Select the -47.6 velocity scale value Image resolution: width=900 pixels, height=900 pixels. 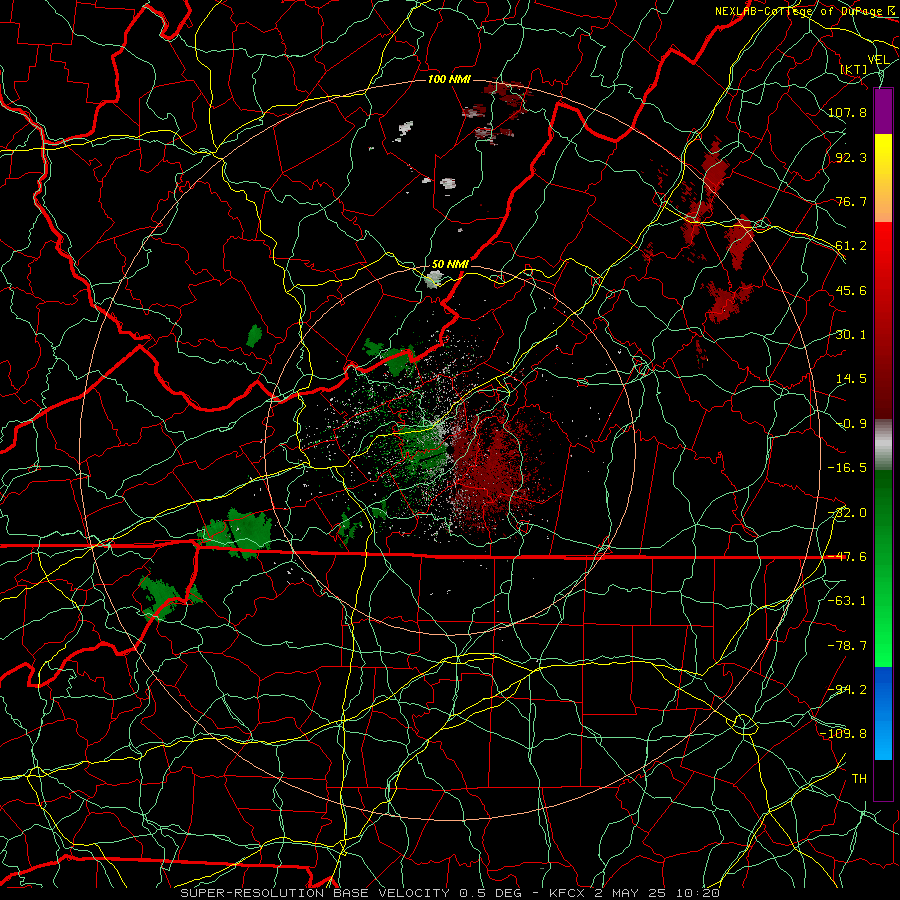pos(847,557)
